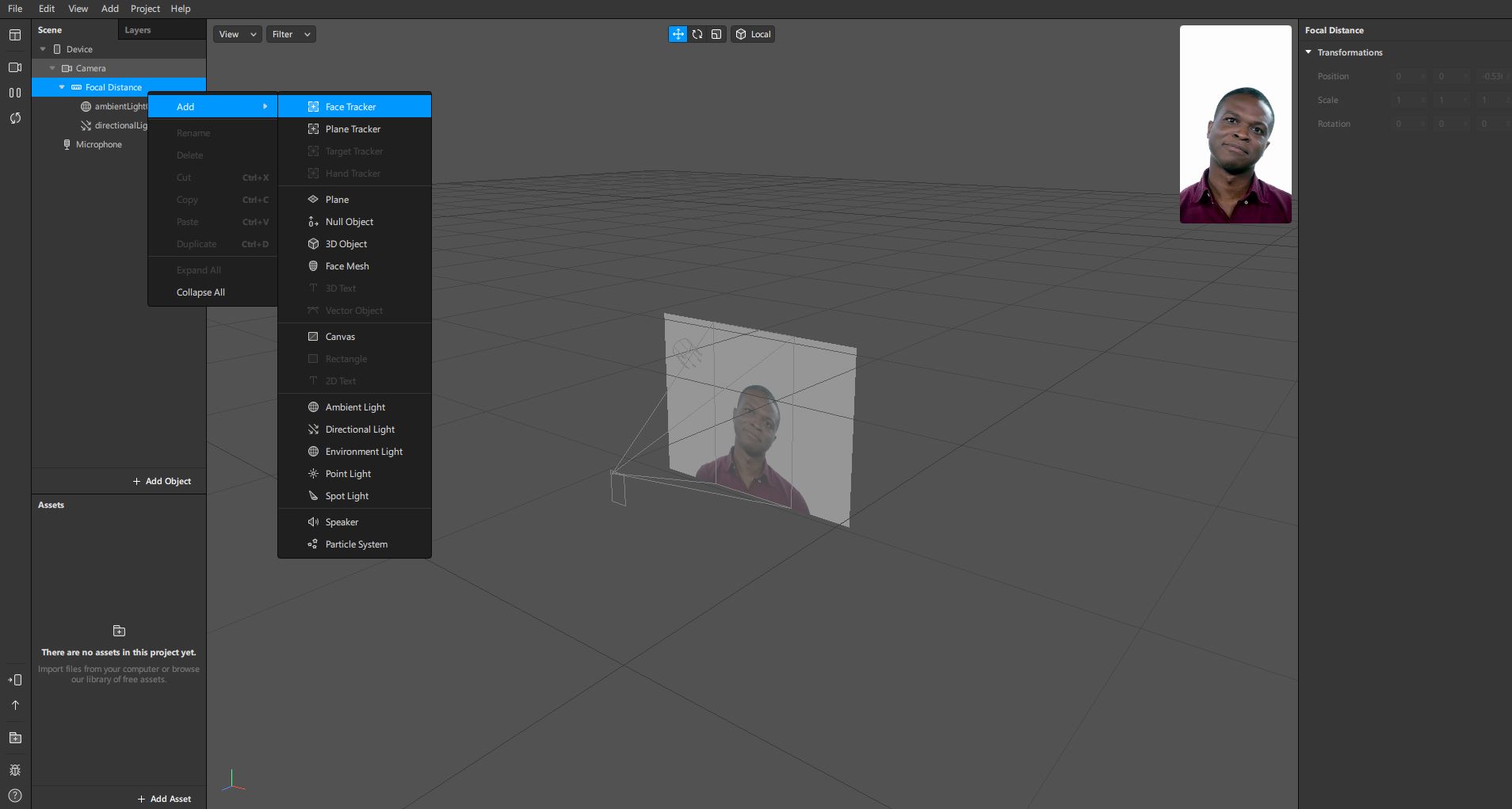The width and height of the screenshot is (1512, 809).
Task: Click the video camera icon in sidebar
Action: click(x=15, y=67)
